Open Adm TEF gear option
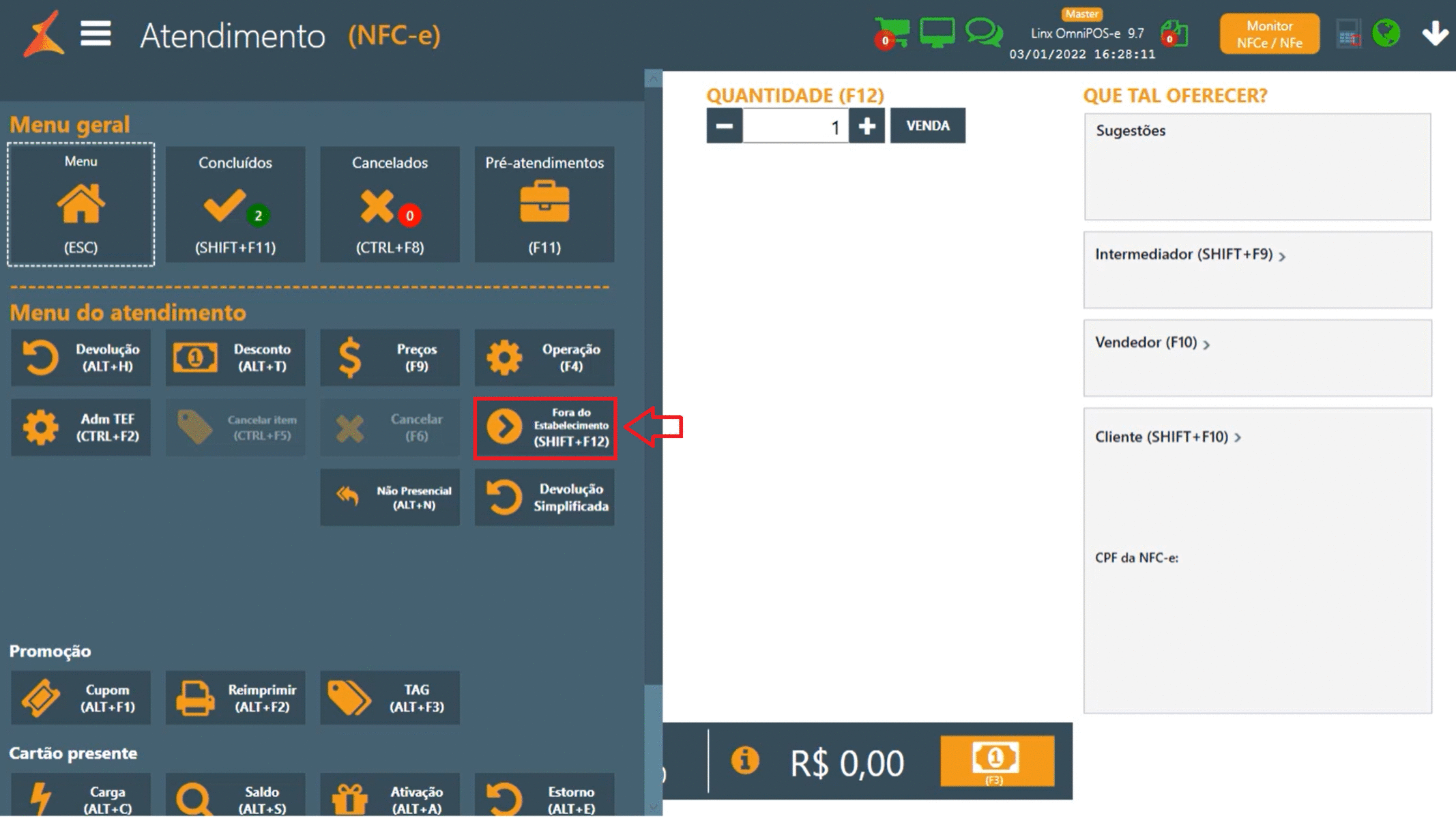Screen dimensions: 1456x818 pyautogui.click(x=81, y=428)
